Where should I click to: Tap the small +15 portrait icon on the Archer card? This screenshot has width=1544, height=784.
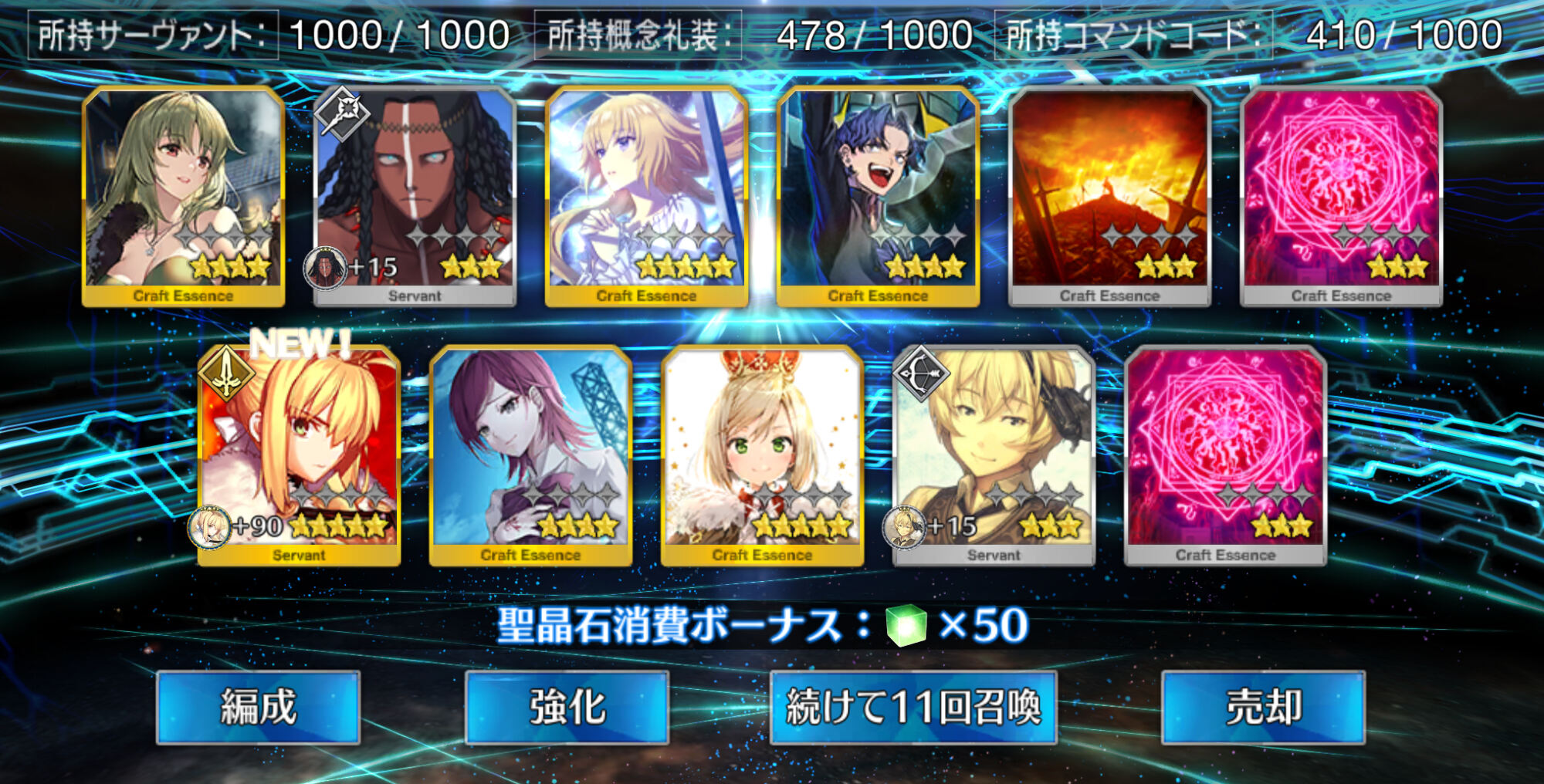tap(904, 528)
